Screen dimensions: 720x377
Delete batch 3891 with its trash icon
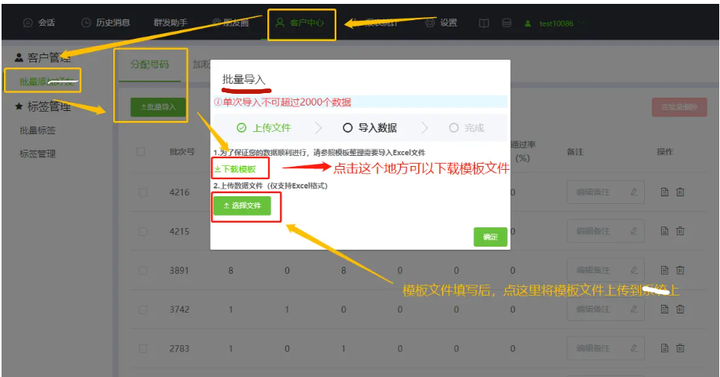tap(680, 270)
